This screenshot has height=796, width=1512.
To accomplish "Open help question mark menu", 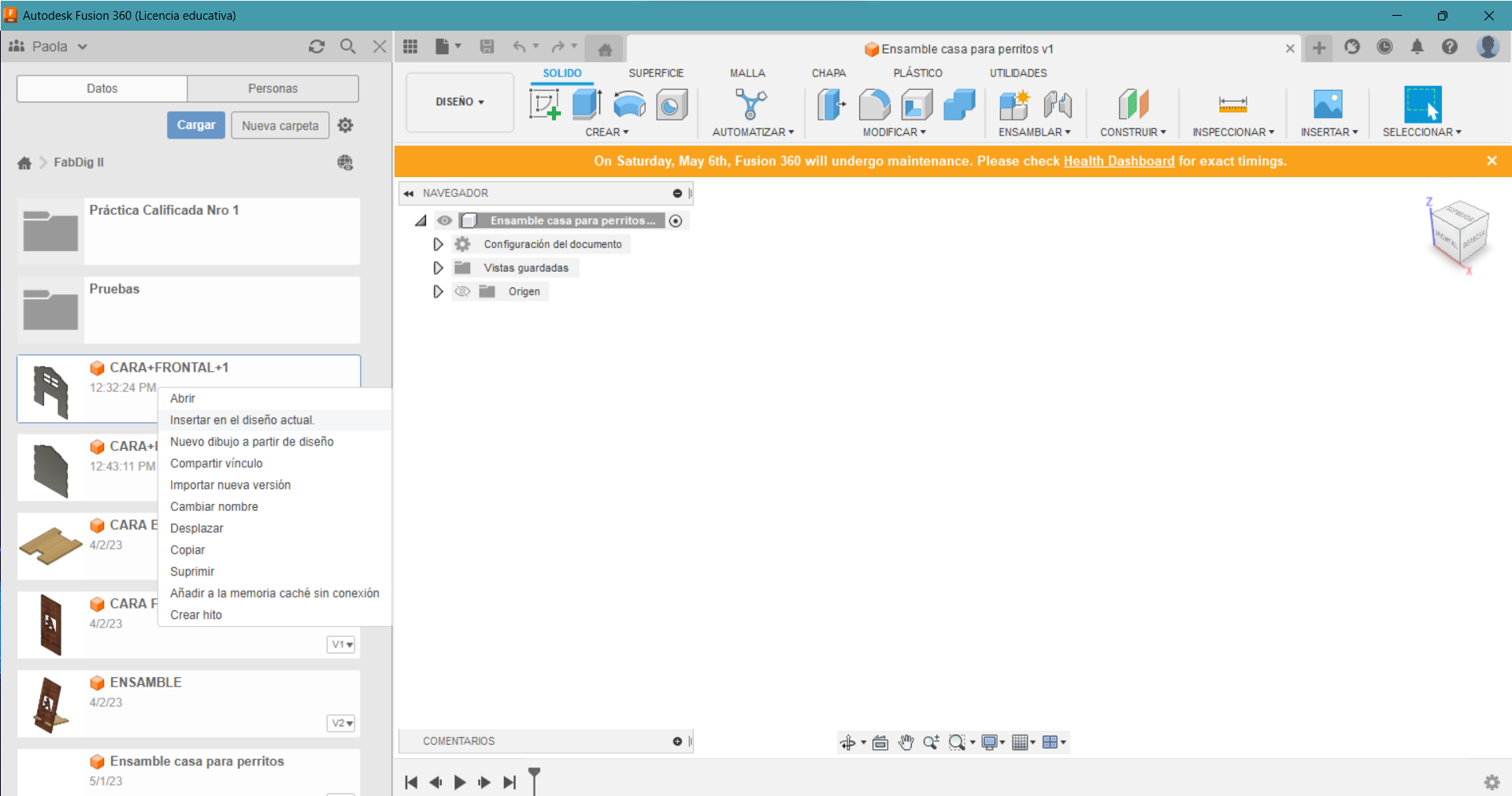I will pyautogui.click(x=1450, y=46).
